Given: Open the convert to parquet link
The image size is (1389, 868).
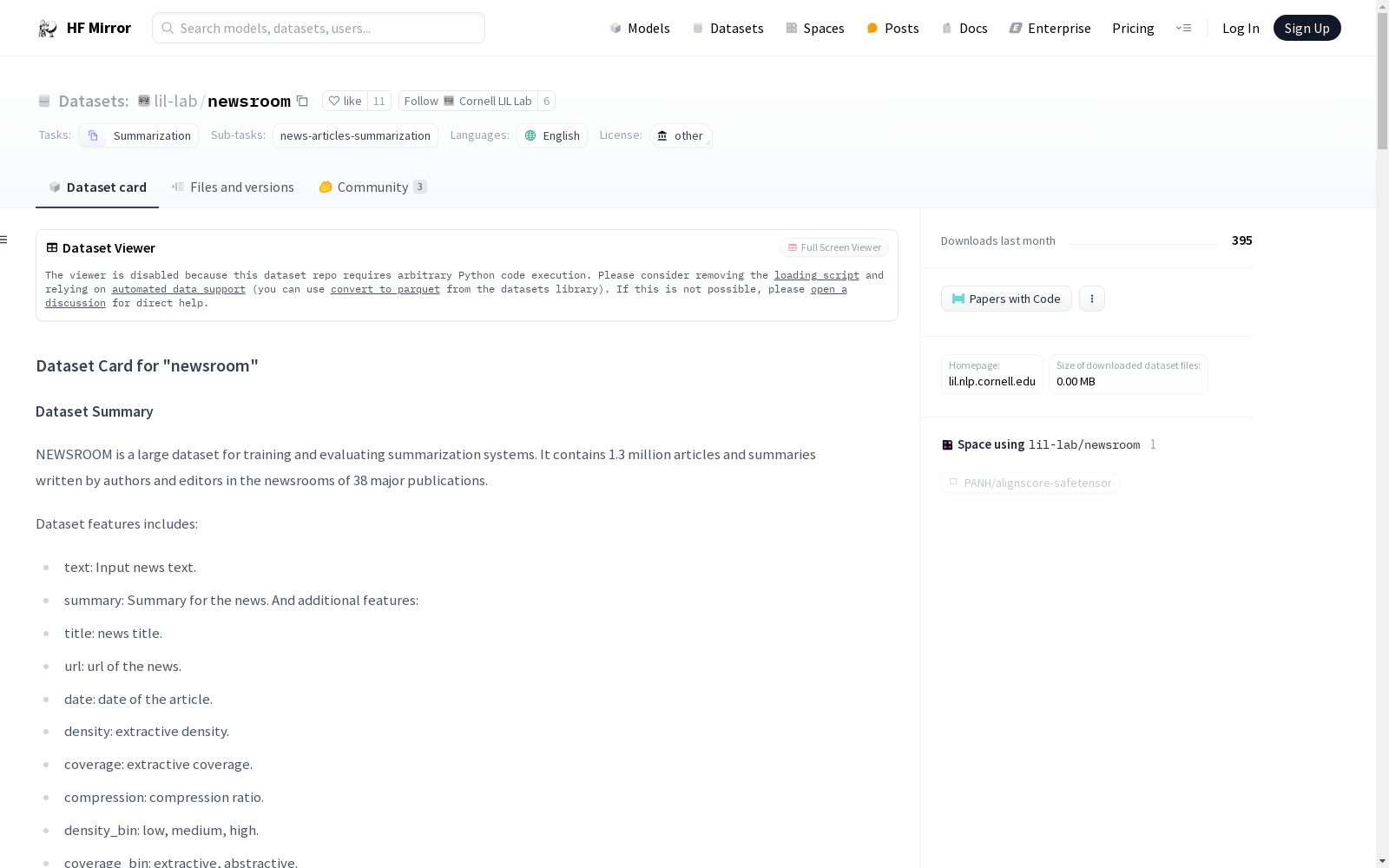Looking at the screenshot, I should click(x=385, y=289).
